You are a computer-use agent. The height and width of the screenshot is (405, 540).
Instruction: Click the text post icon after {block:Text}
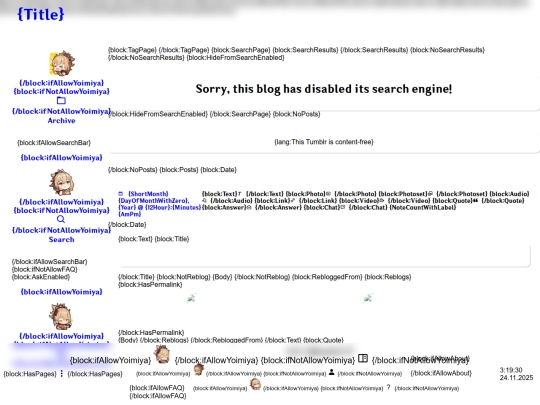click(240, 194)
